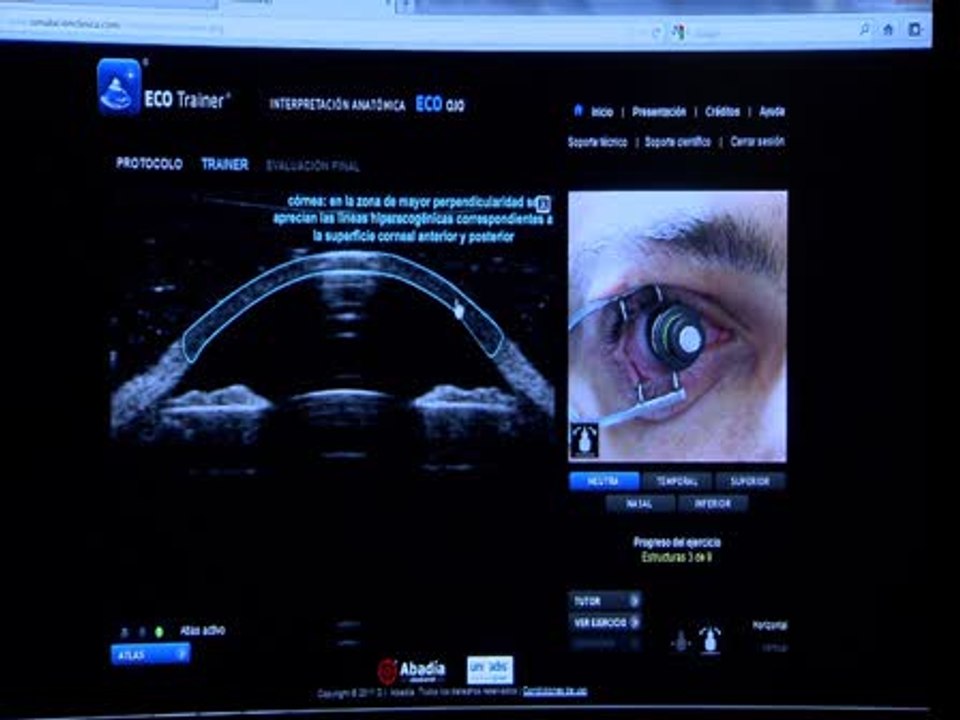960x720 pixels.
Task: Open the Presentación link
Action: [659, 112]
